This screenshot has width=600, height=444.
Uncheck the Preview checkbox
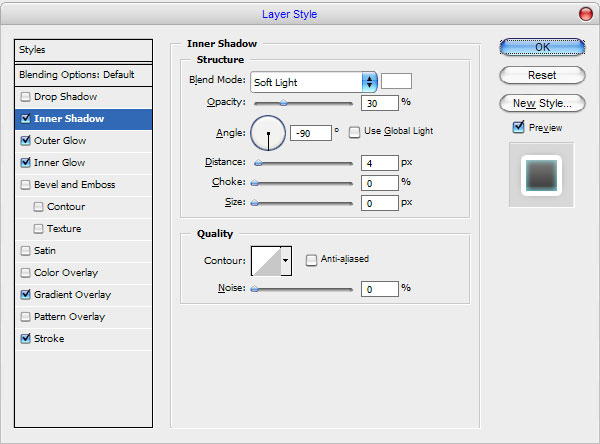tap(518, 127)
